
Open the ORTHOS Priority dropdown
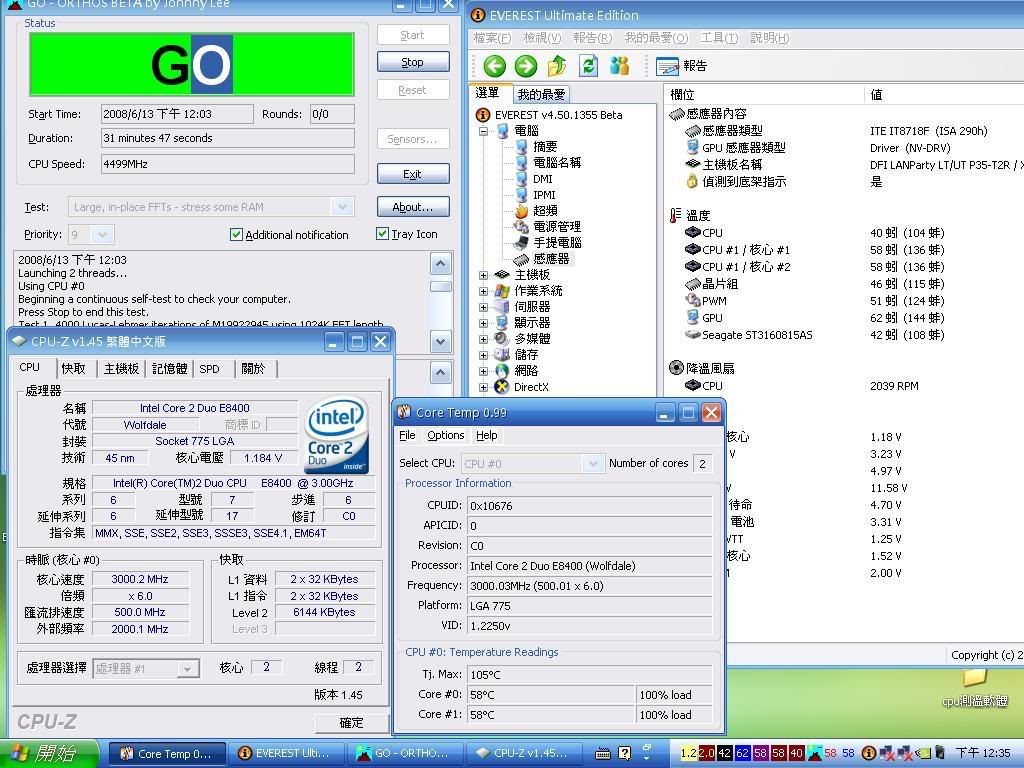[x=101, y=234]
